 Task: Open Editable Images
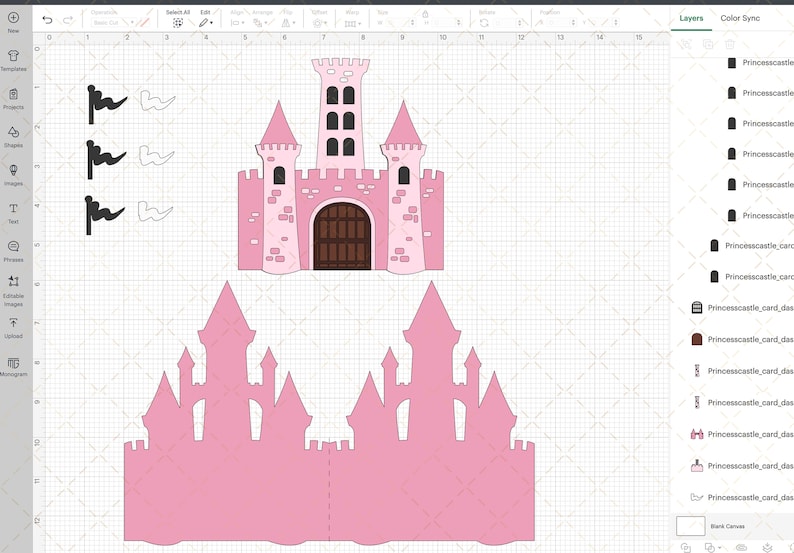pyautogui.click(x=14, y=291)
